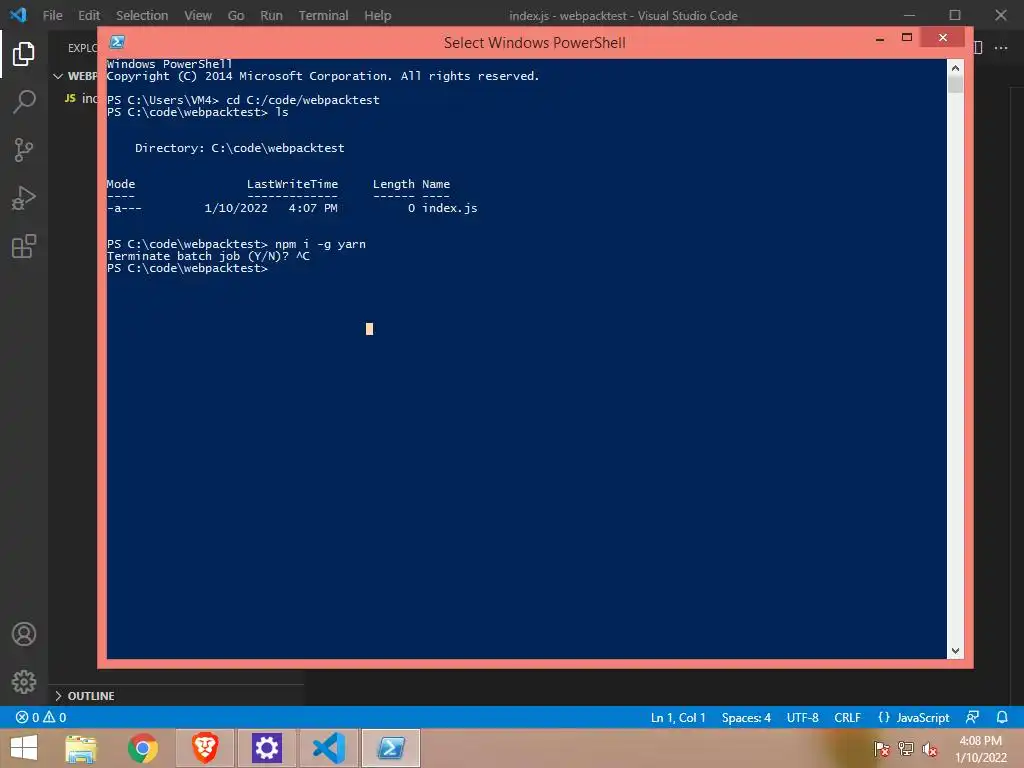
Task: Click the feedback icon in status bar
Action: 972,717
